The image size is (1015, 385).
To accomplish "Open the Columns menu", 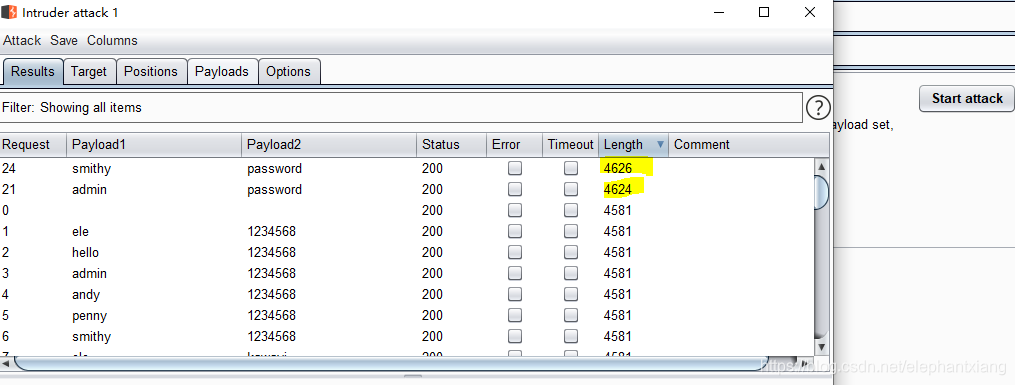I will [x=112, y=40].
